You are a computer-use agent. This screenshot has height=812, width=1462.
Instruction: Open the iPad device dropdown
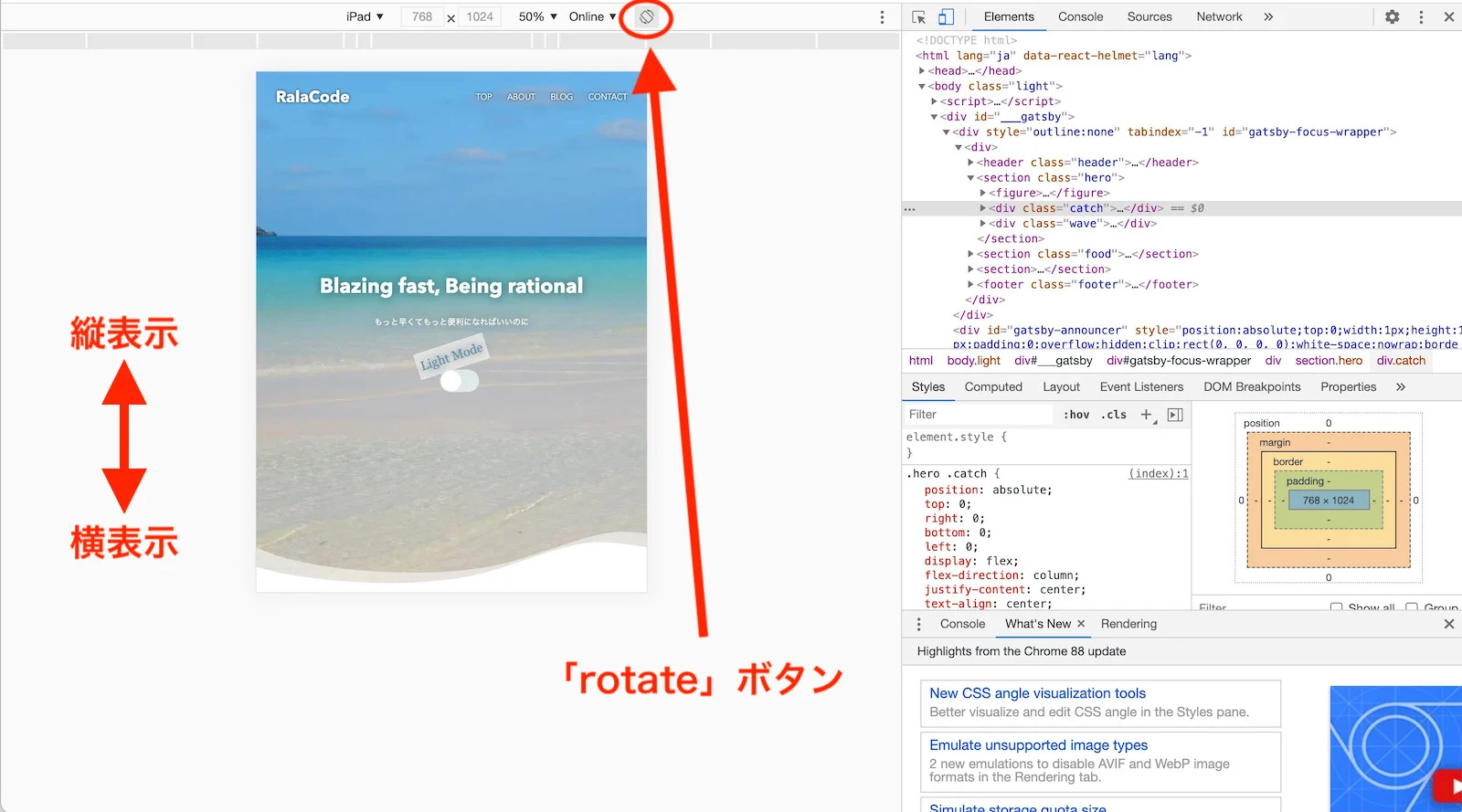click(x=365, y=17)
